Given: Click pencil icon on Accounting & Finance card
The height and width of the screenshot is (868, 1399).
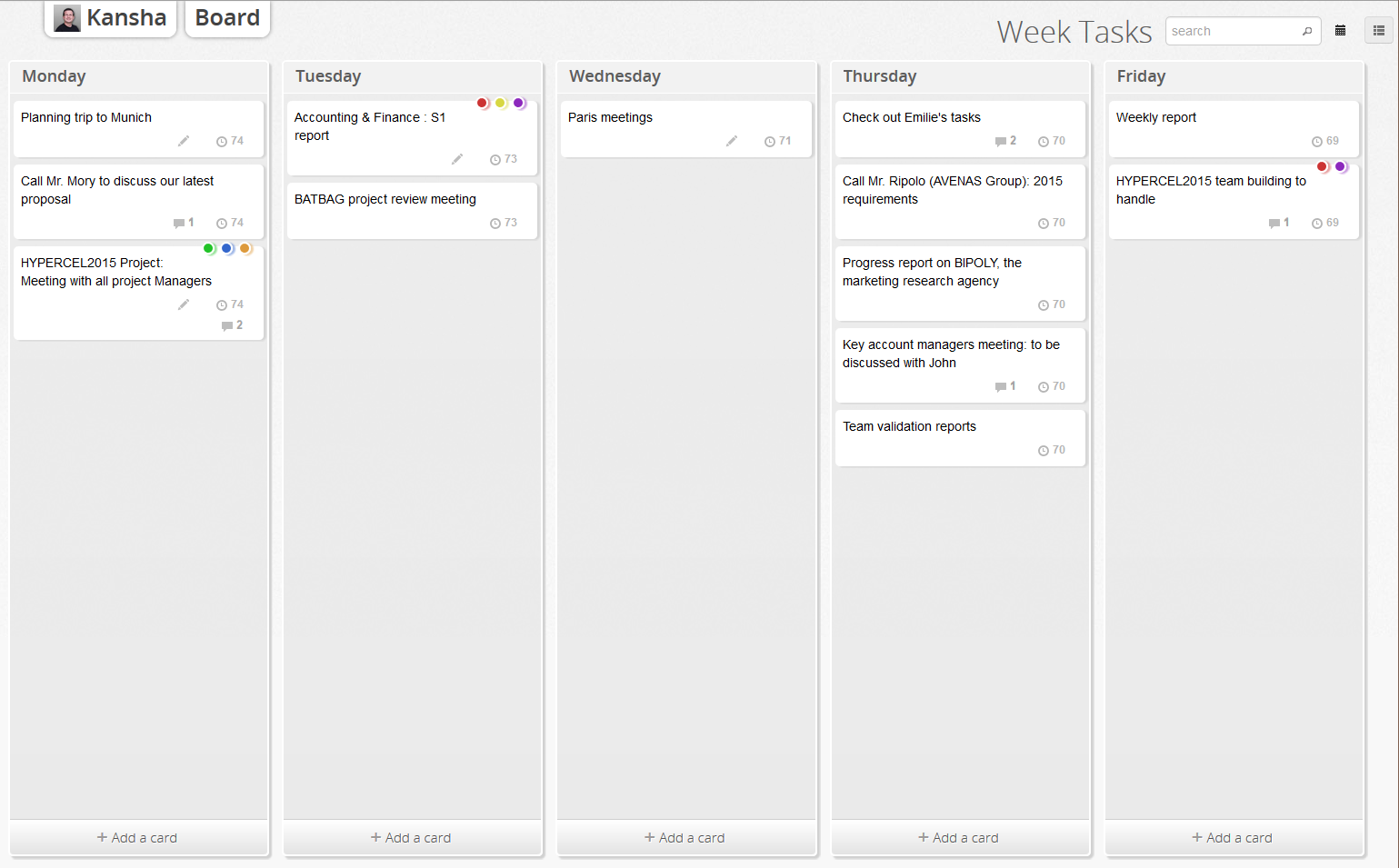Looking at the screenshot, I should [x=457, y=159].
